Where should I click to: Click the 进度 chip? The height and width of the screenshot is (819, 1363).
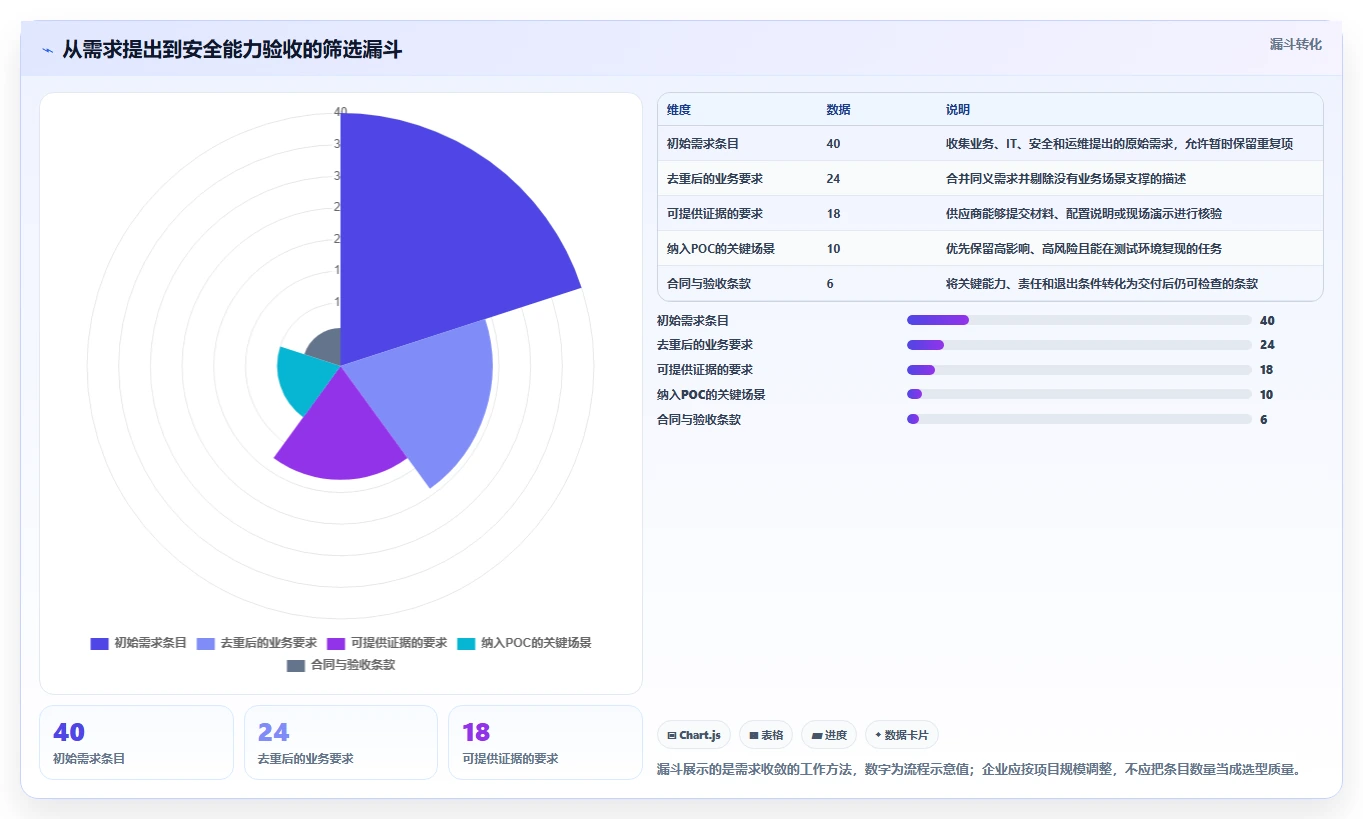pos(829,735)
